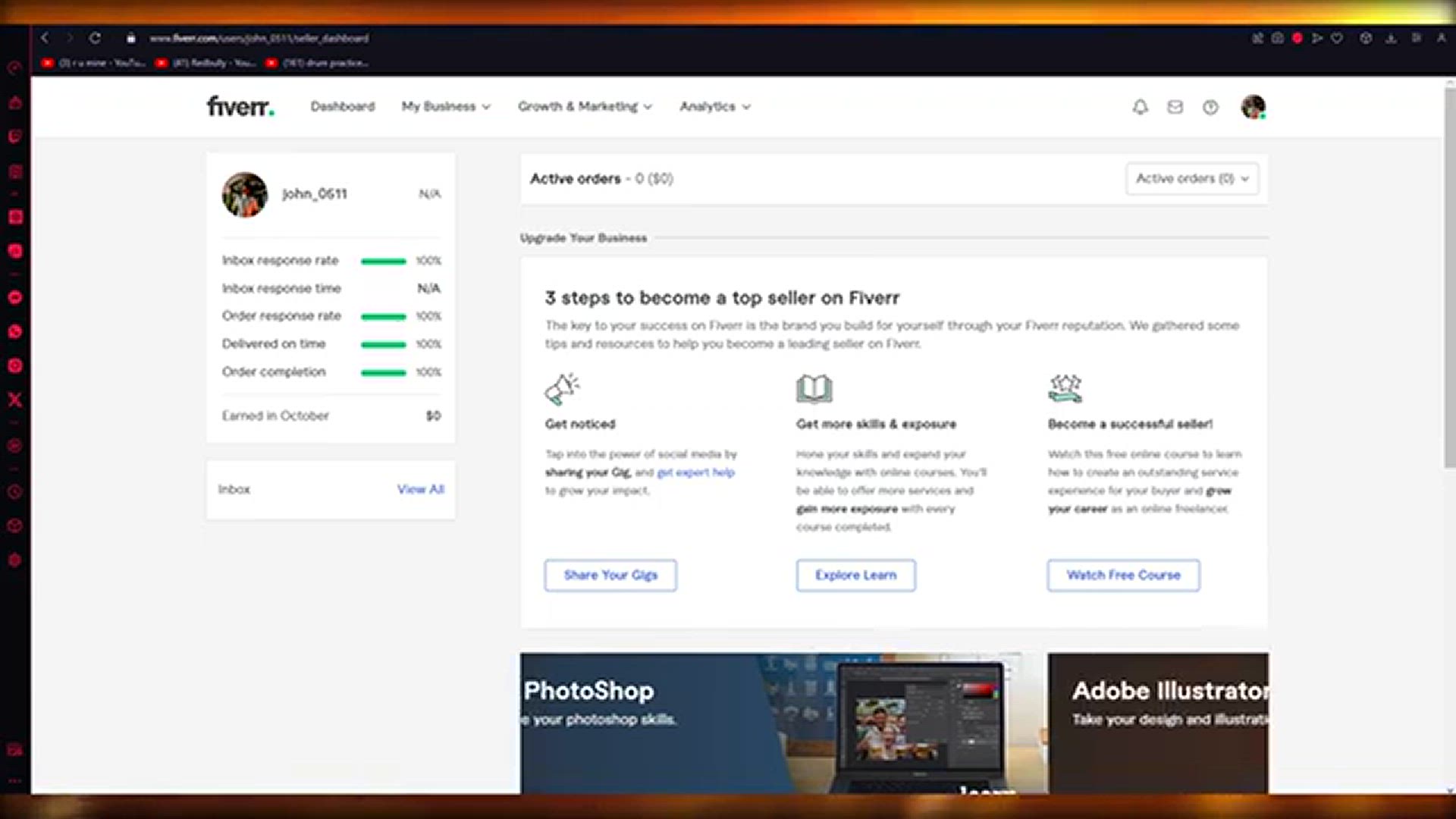The height and width of the screenshot is (819, 1456).
Task: Reload the page with the refresh icon
Action: click(95, 37)
